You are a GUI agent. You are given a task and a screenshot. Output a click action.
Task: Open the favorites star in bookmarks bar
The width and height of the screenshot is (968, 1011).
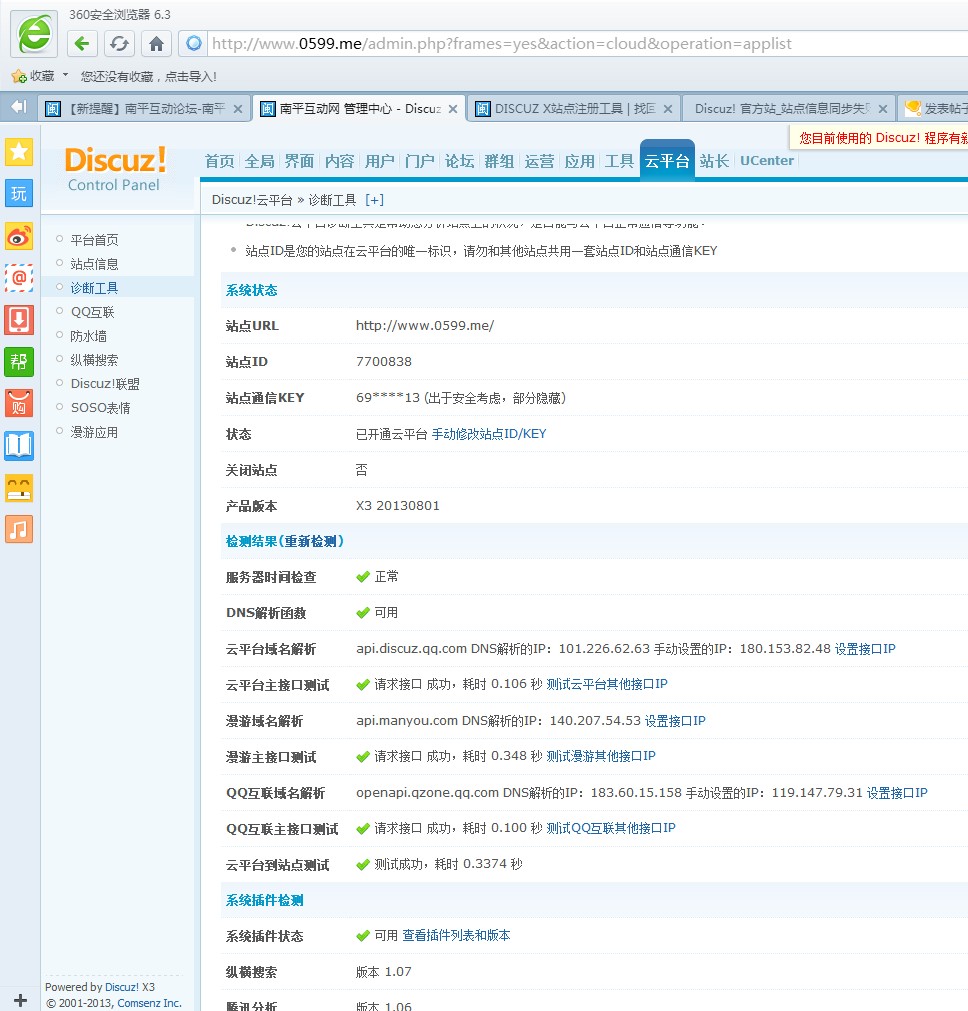pyautogui.click(x=18, y=76)
